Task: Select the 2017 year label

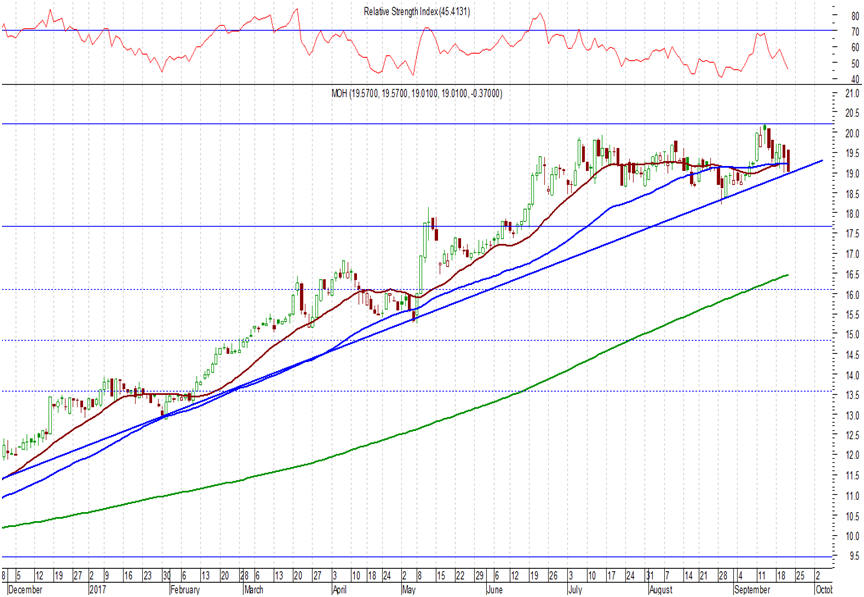Action: click(96, 590)
